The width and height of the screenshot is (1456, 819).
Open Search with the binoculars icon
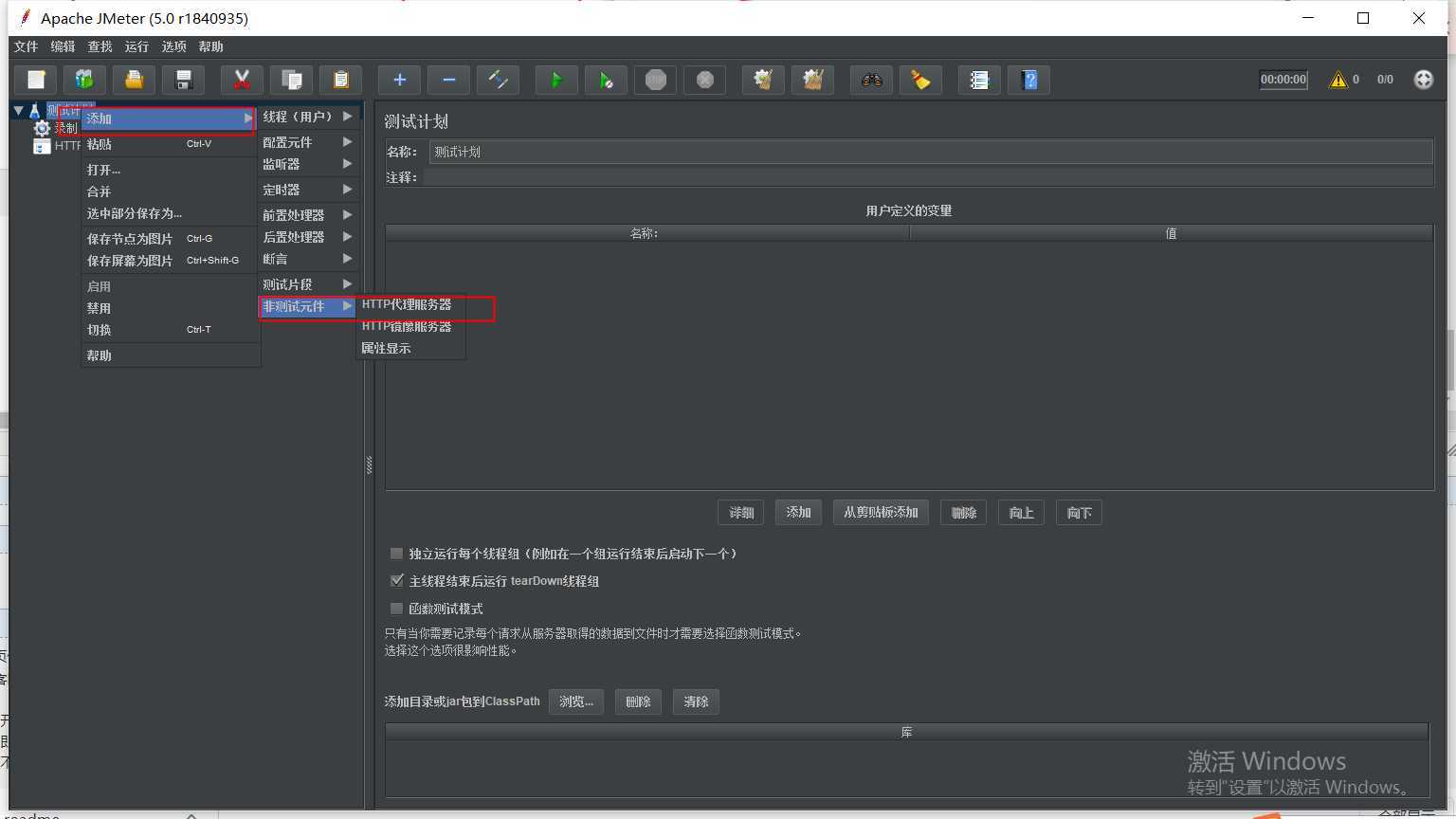pos(871,81)
